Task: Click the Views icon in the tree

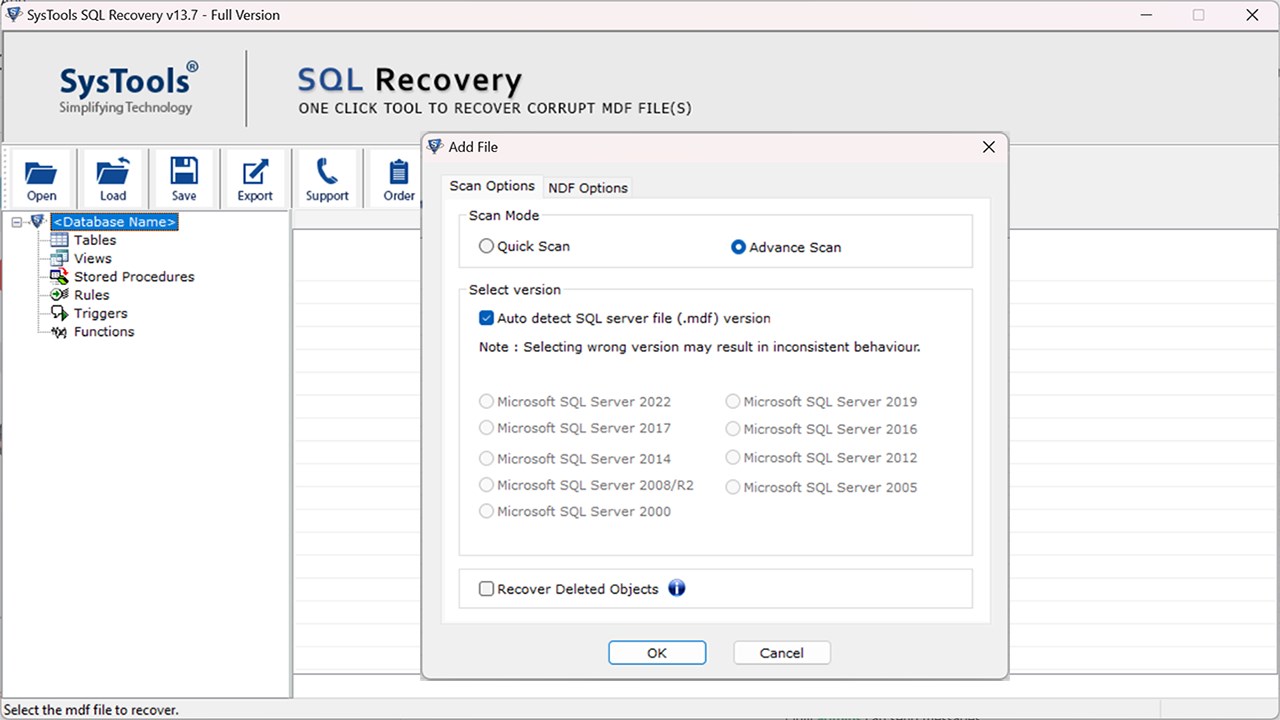Action: (59, 258)
